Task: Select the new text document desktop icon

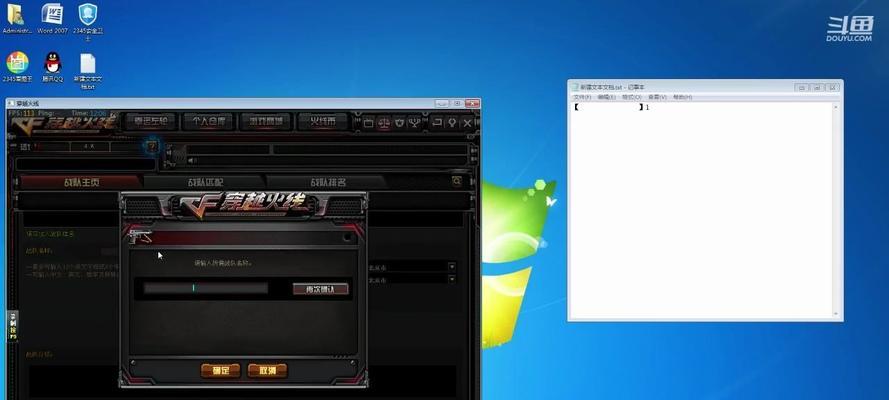Action: 87,70
